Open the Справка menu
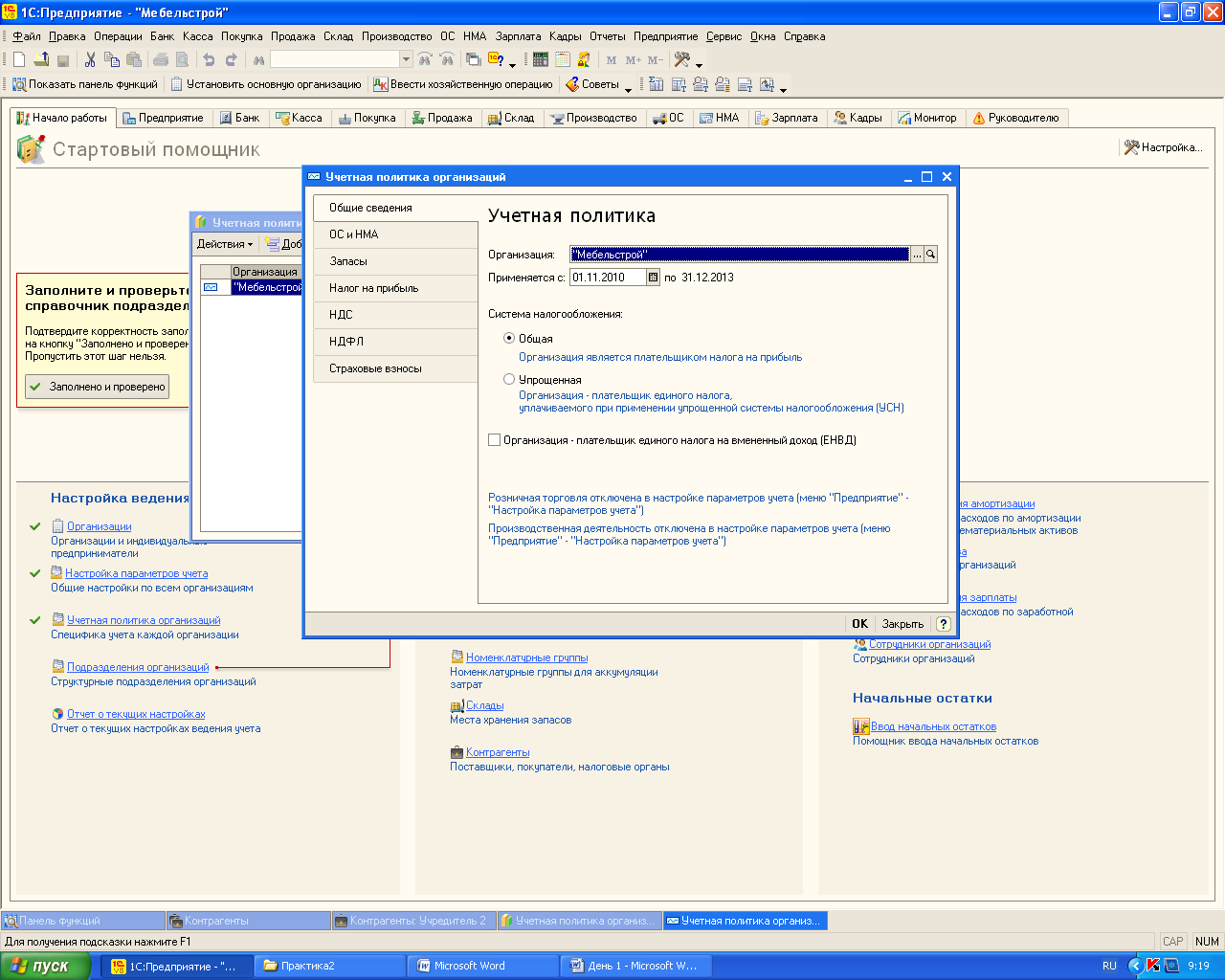The image size is (1225, 980). (x=805, y=36)
